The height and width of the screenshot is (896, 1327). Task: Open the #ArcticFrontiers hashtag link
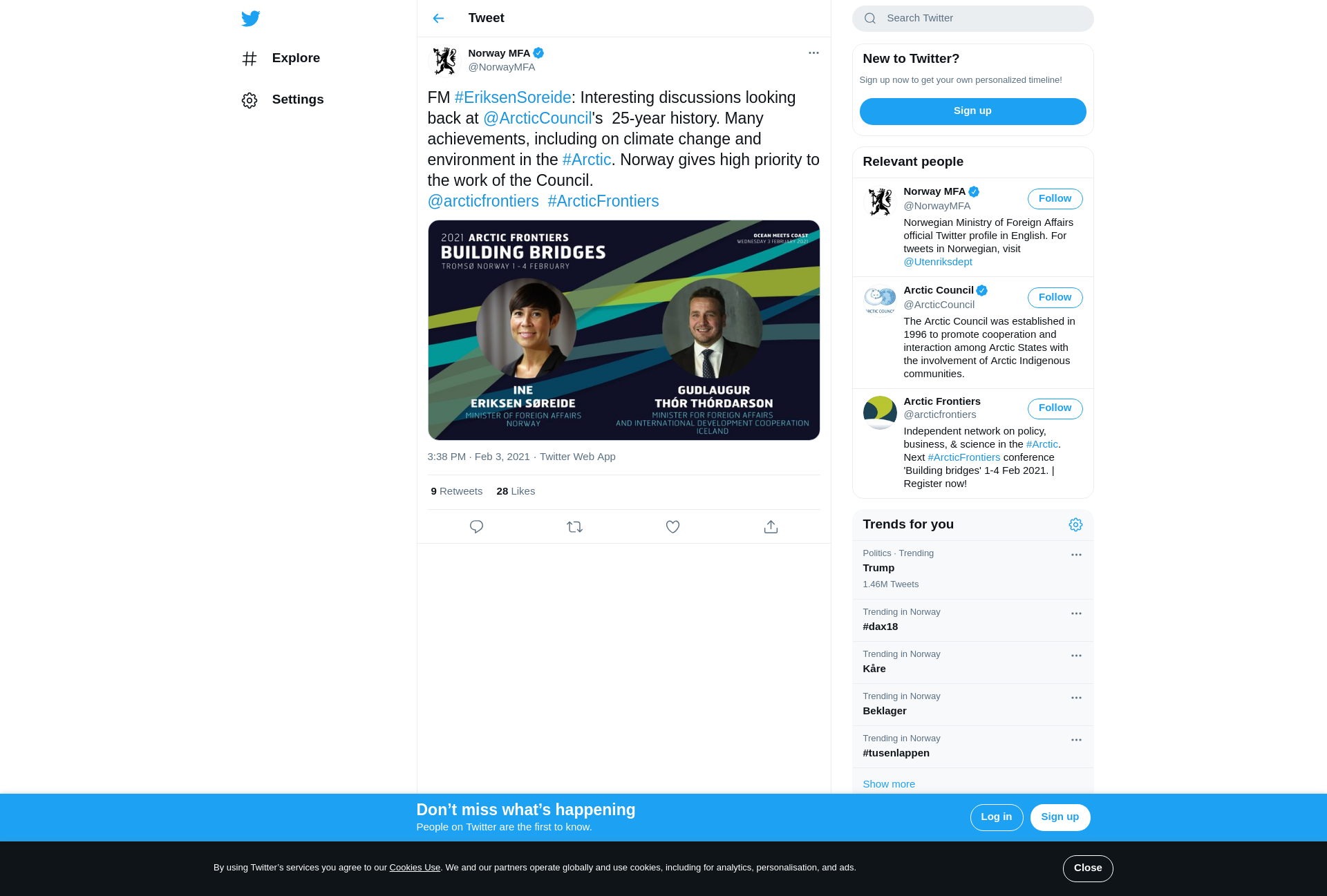(603, 202)
